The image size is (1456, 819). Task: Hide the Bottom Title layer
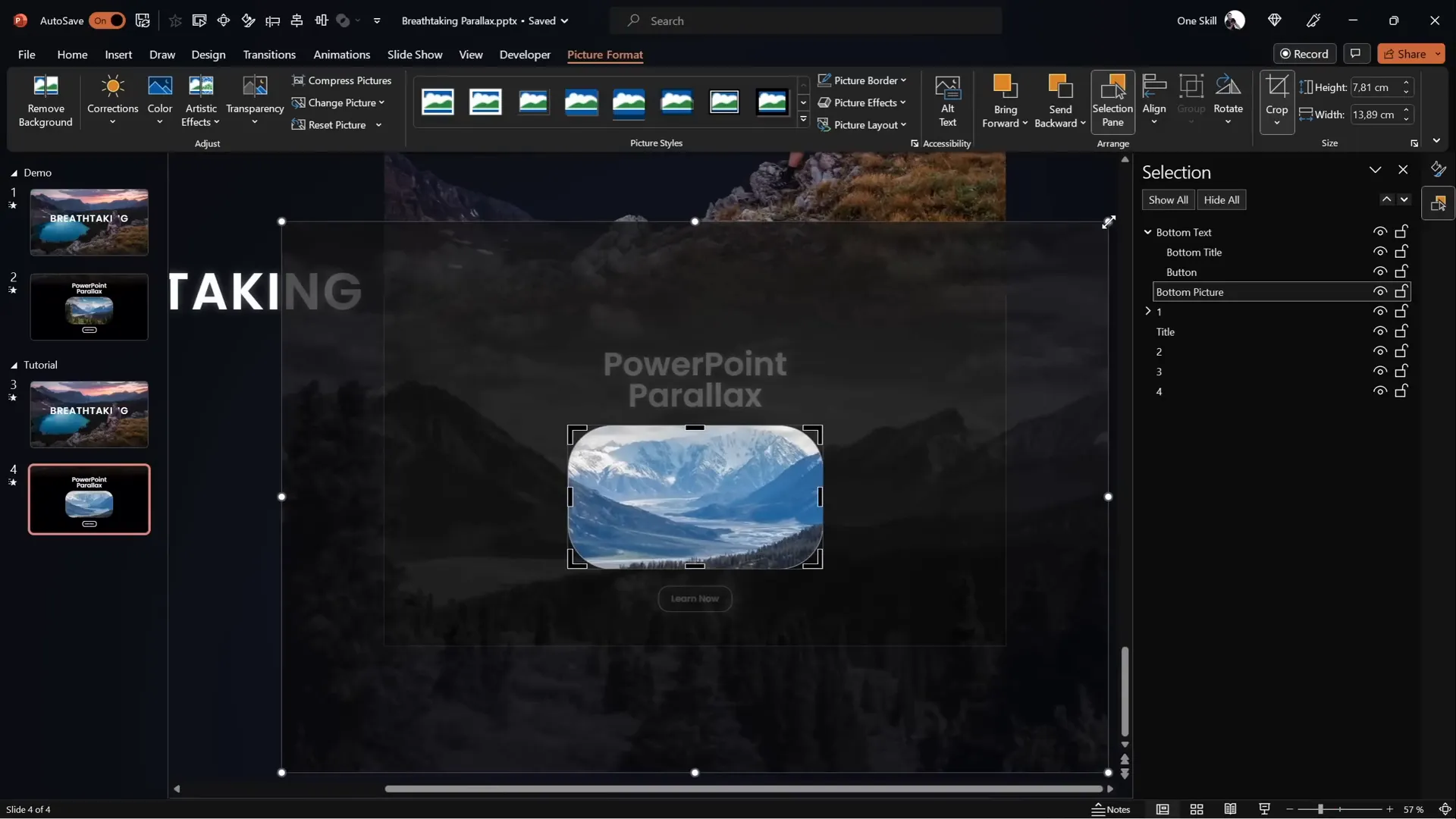[x=1379, y=251]
